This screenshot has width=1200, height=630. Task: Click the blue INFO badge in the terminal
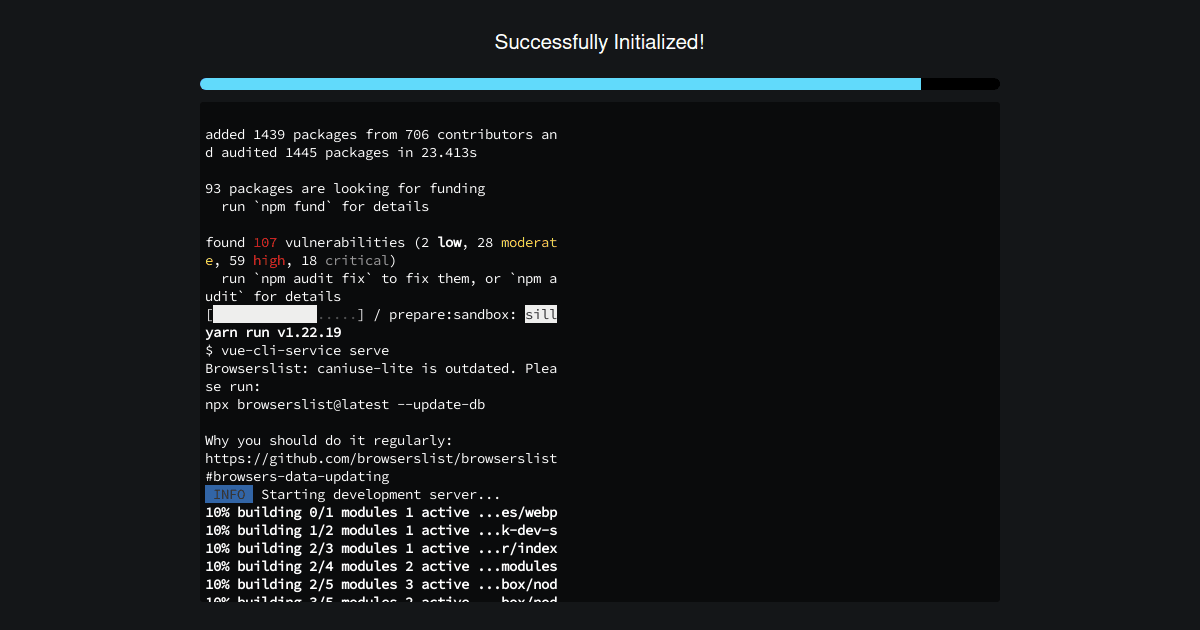tap(228, 494)
